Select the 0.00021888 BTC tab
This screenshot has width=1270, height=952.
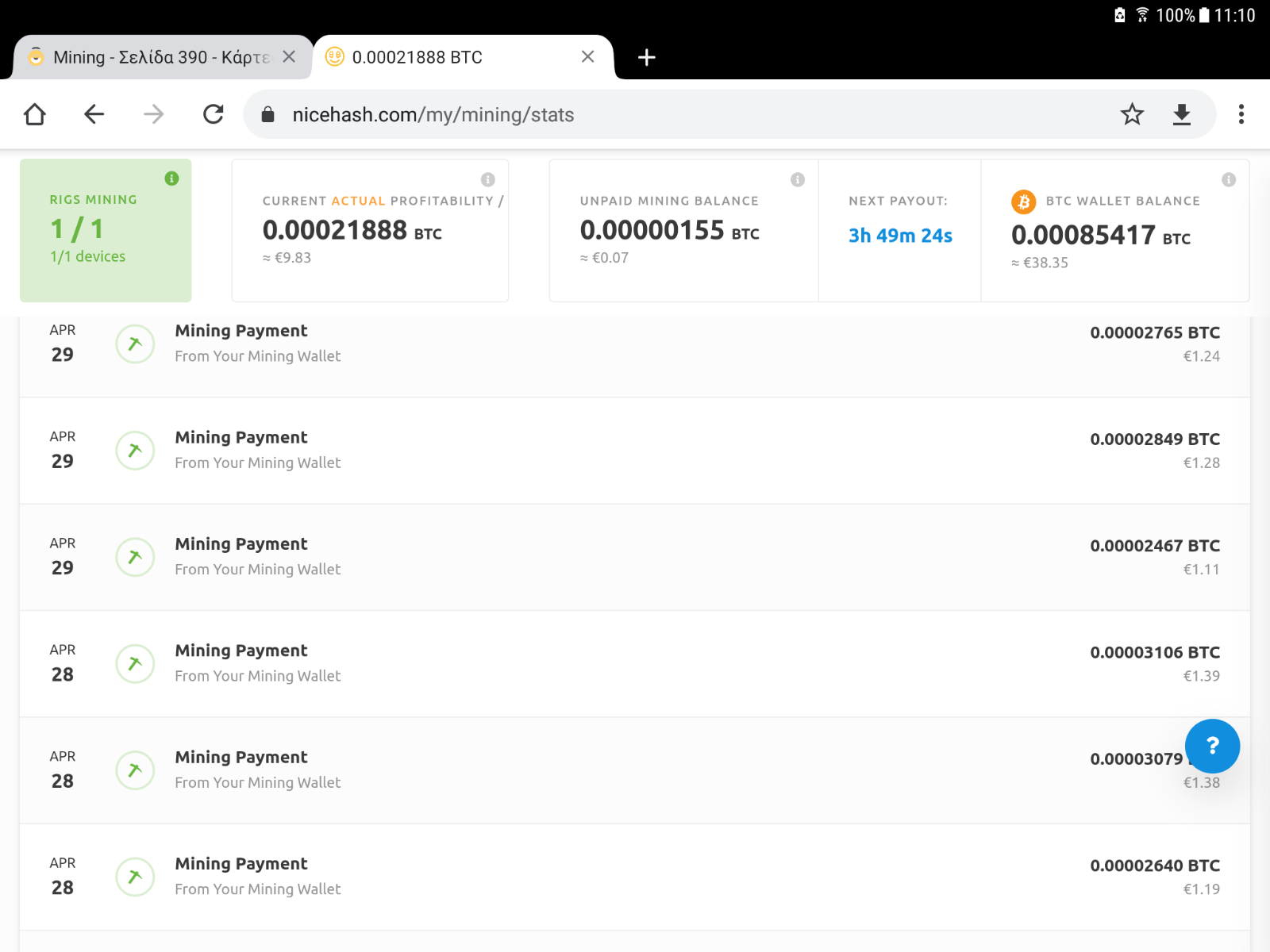point(463,57)
